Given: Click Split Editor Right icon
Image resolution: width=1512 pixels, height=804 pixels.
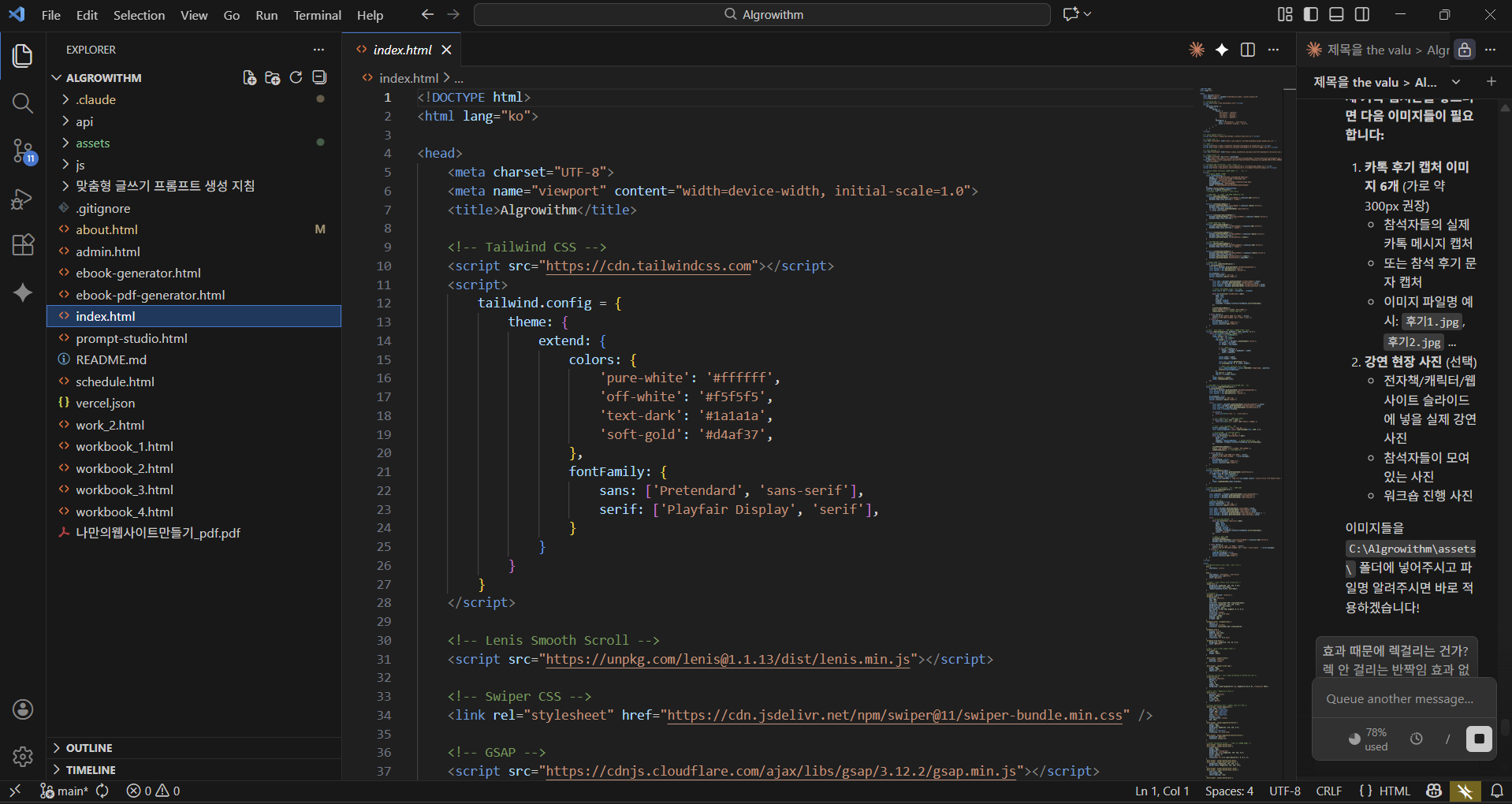Looking at the screenshot, I should tap(1247, 50).
